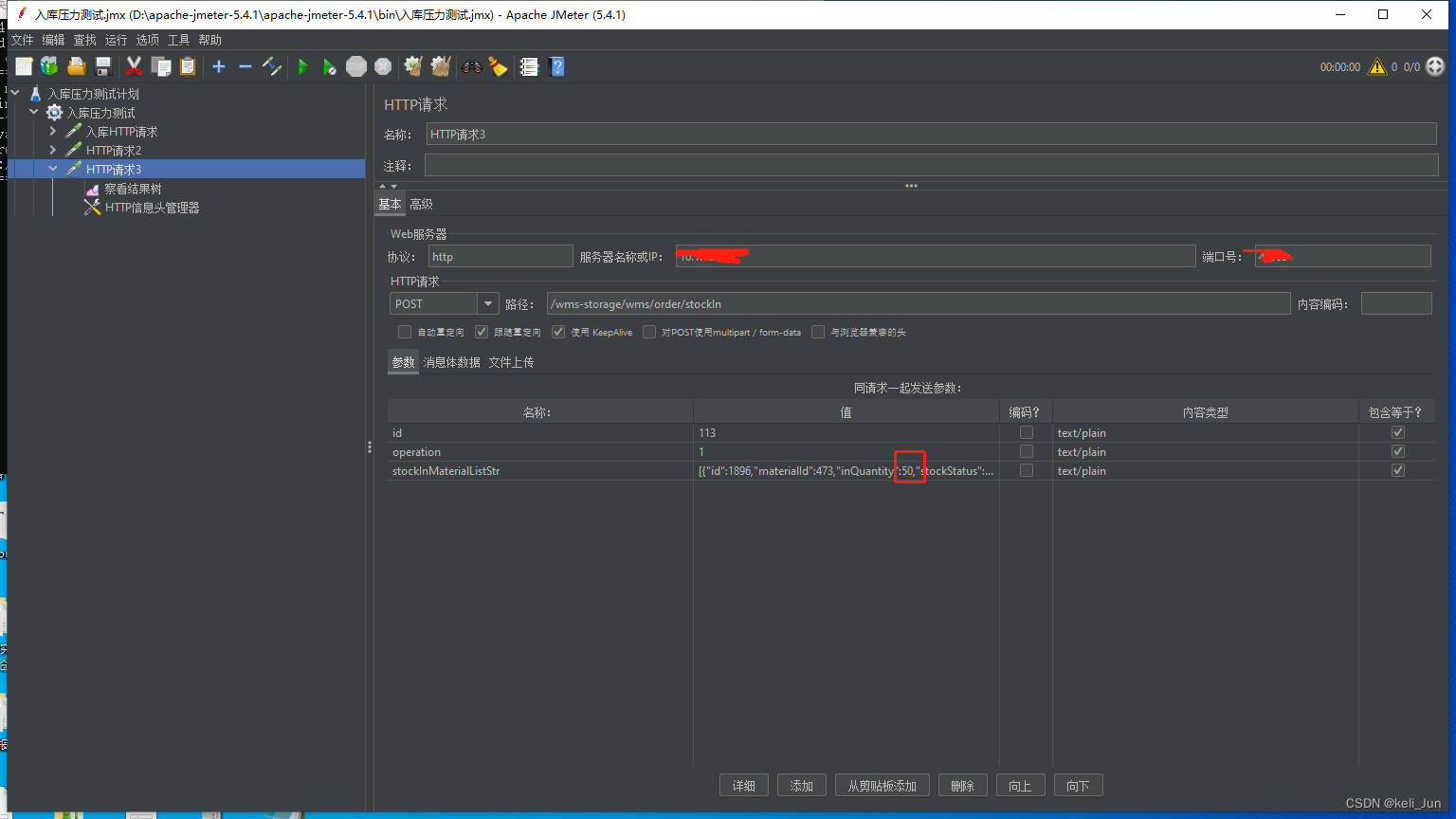Toggle 对POST使用multipart / form-data checkbox
This screenshot has width=1456, height=819.
(649, 332)
